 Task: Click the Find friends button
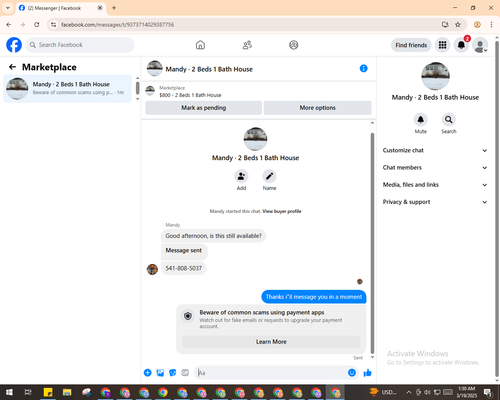point(411,45)
